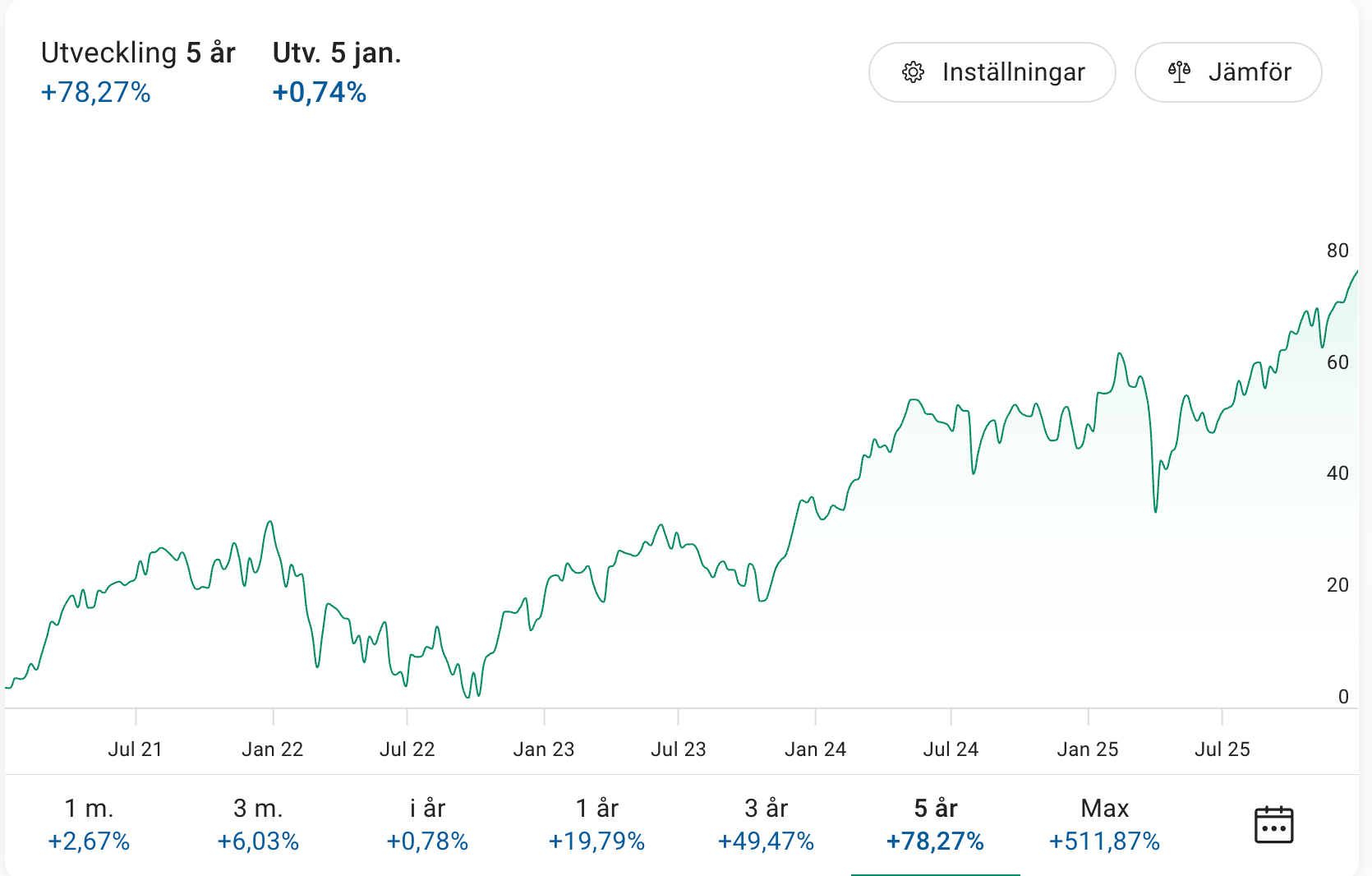Click the Jan 24 axis marker
Screen dimensions: 1372x876
[x=815, y=749]
